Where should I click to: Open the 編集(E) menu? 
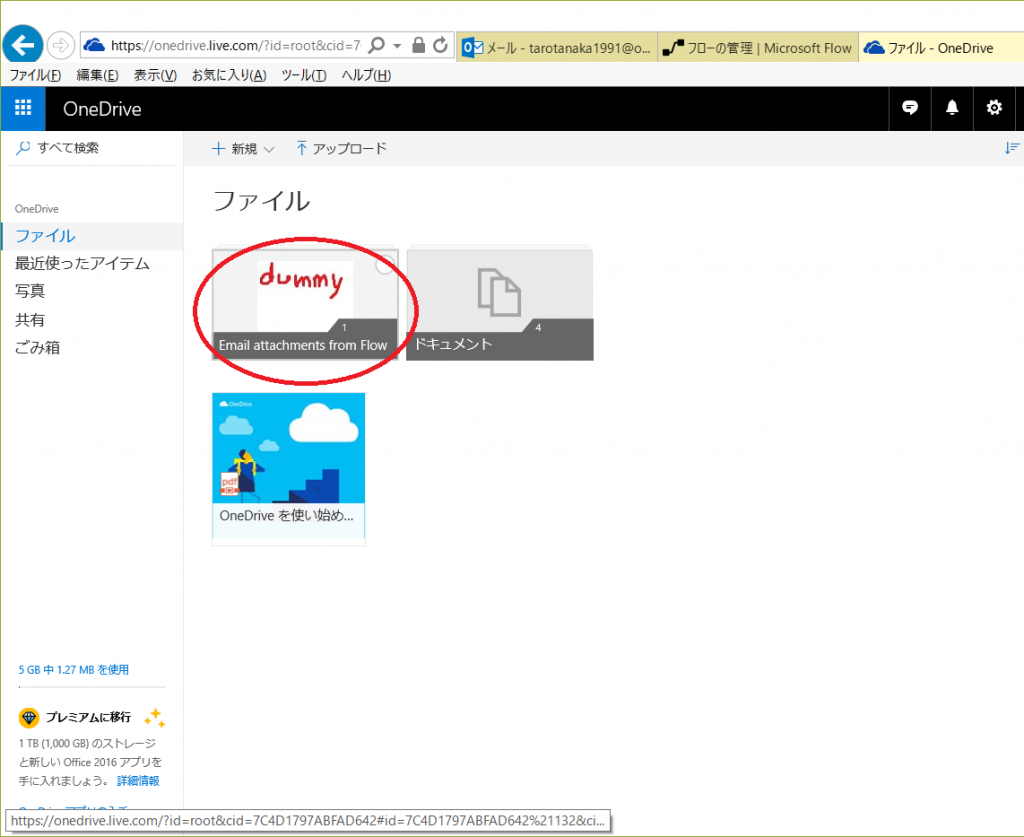pyautogui.click(x=97, y=75)
